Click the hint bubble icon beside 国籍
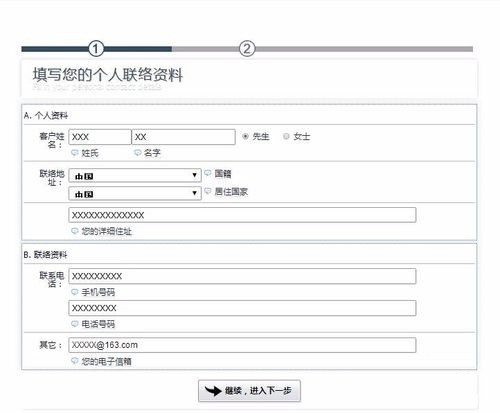Image resolution: width=500 pixels, height=413 pixels. coord(208,173)
